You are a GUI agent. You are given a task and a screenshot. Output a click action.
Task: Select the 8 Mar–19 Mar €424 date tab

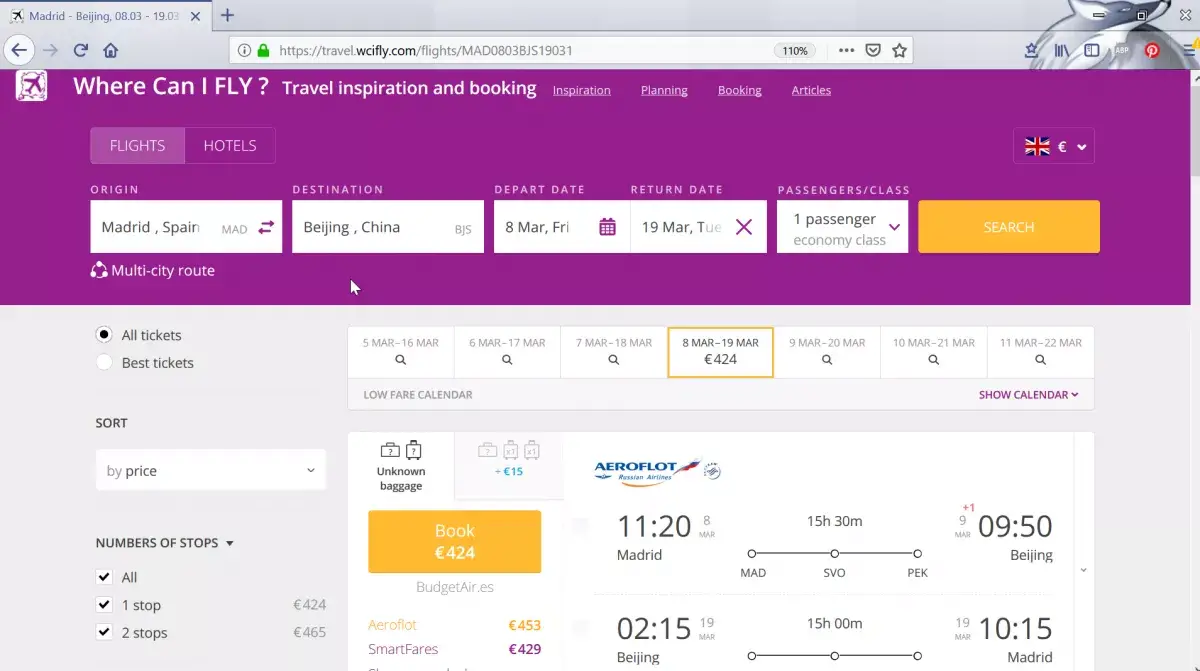(720, 352)
